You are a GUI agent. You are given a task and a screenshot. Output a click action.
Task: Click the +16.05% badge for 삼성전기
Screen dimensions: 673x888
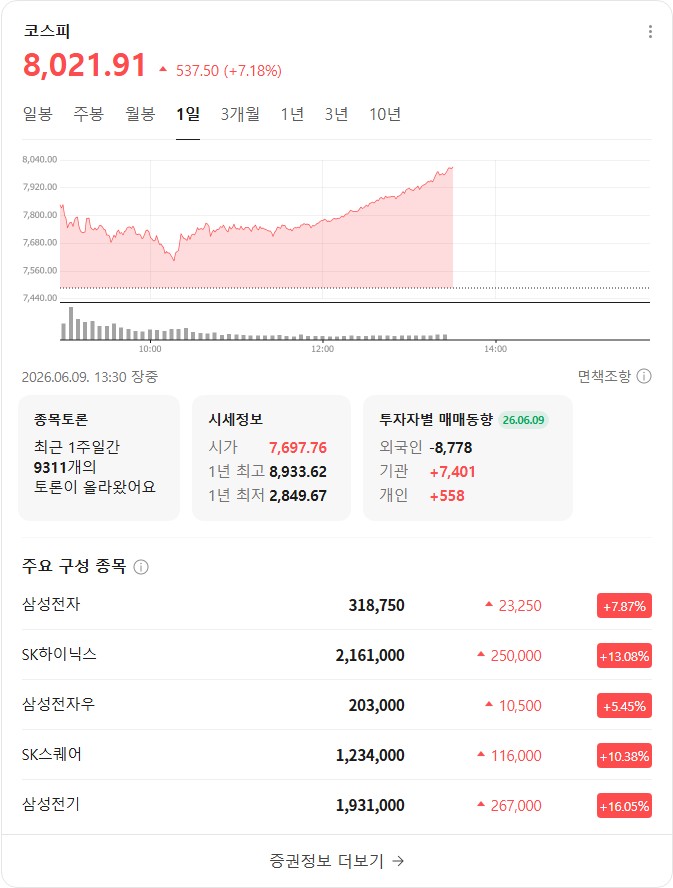tap(624, 806)
